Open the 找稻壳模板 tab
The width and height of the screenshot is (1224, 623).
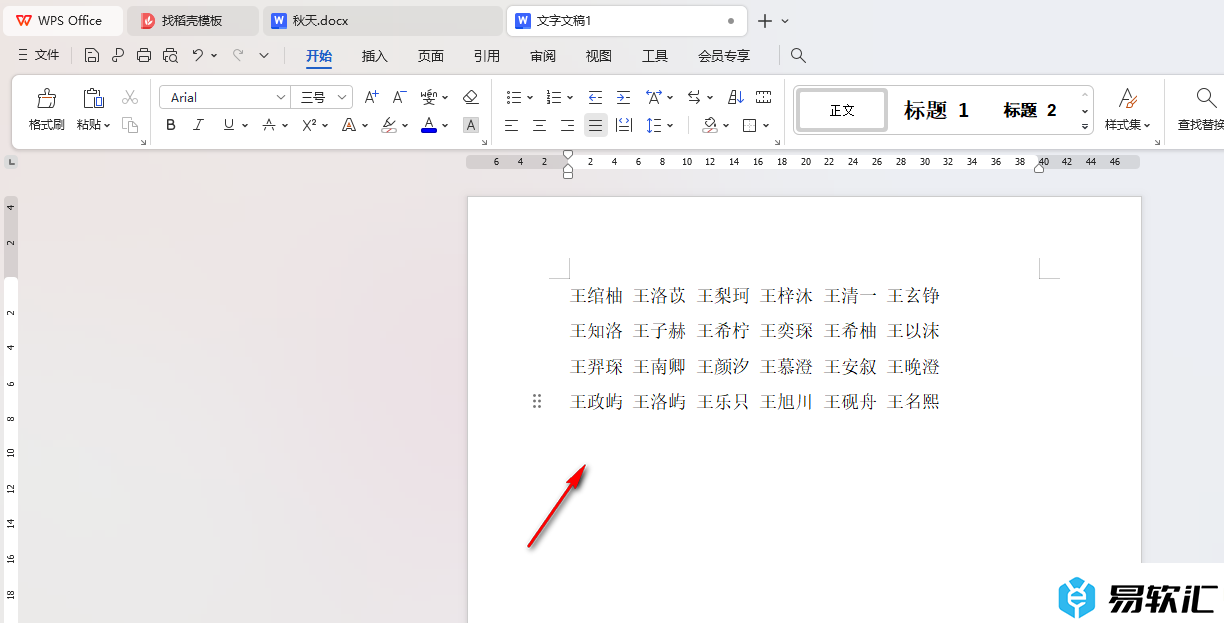(x=193, y=20)
